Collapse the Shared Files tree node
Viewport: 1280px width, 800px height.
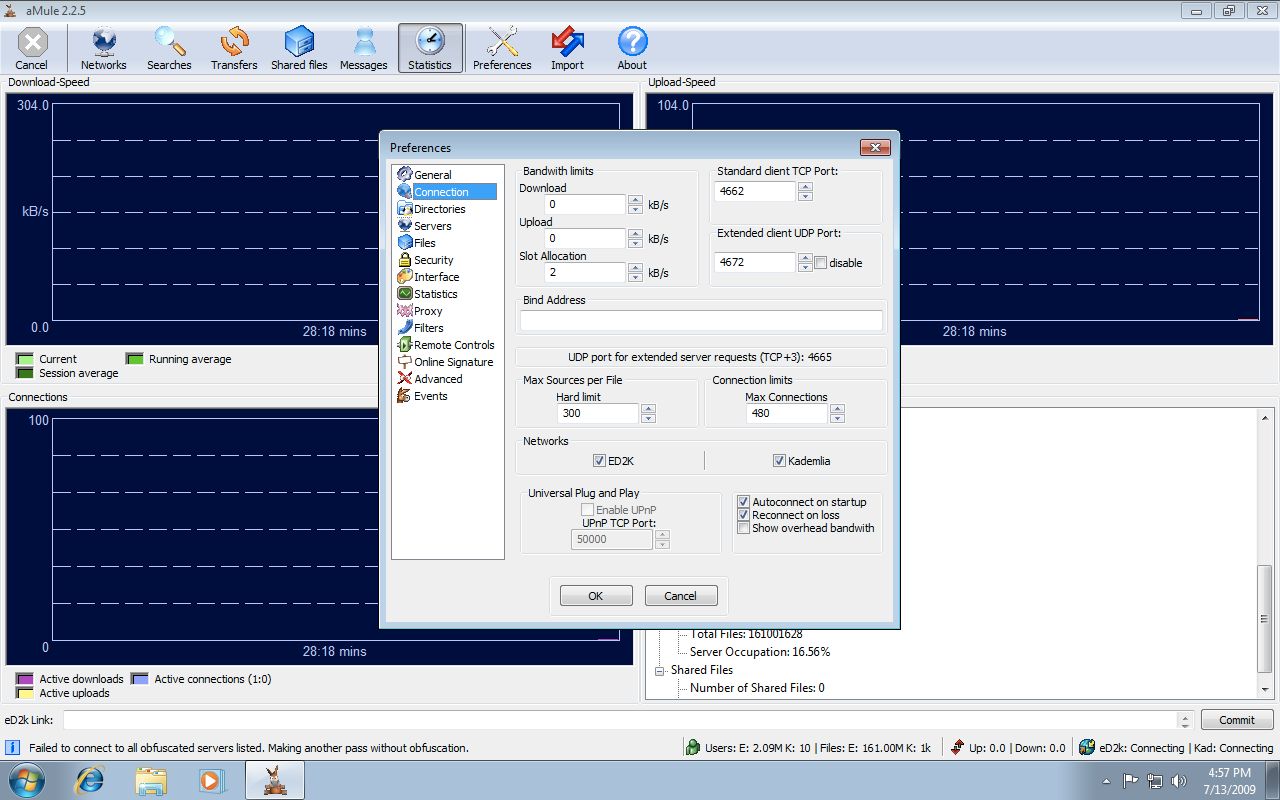[x=660, y=670]
